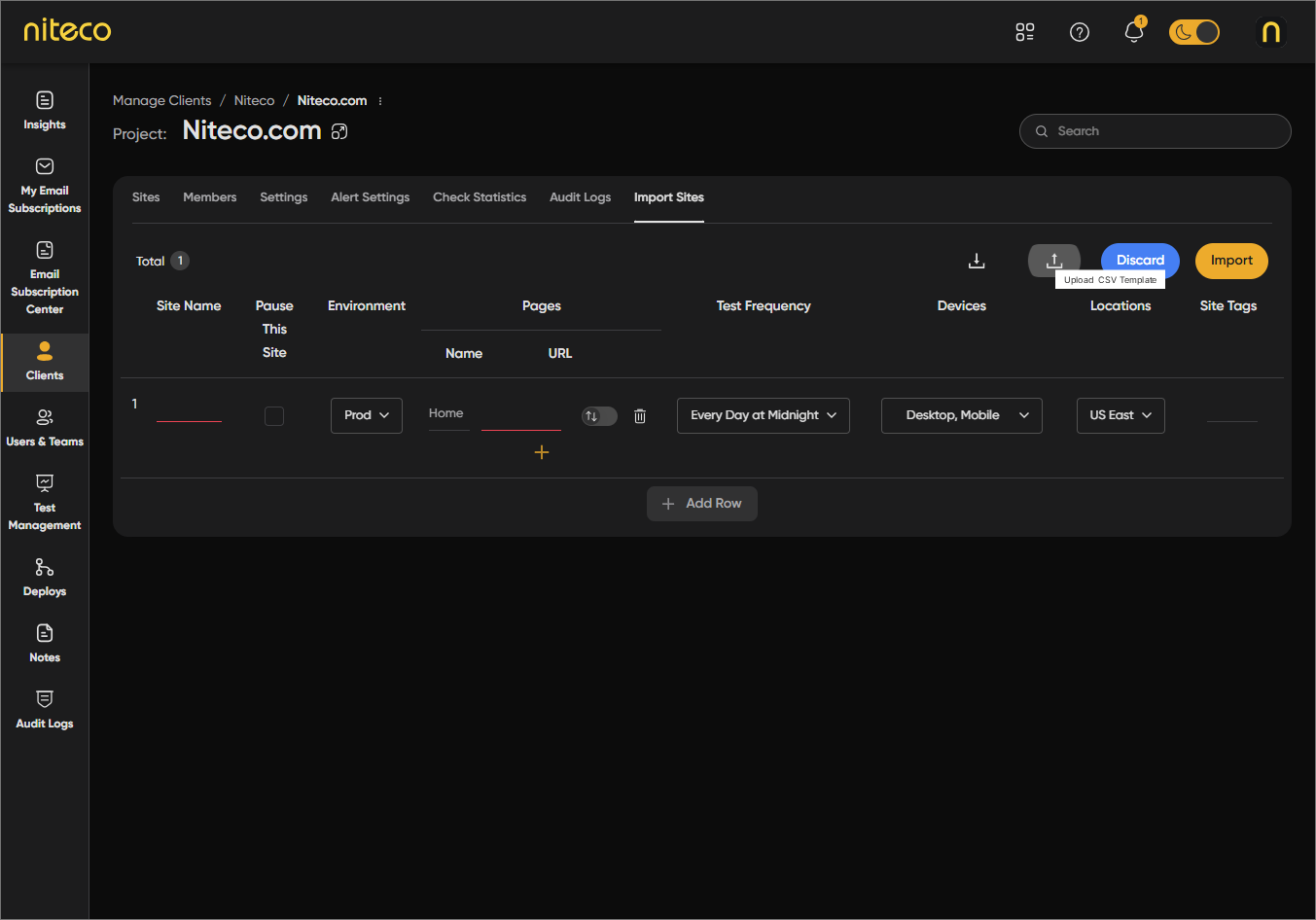Select Import Sites tab
Image resolution: width=1316 pixels, height=920 pixels.
(669, 197)
